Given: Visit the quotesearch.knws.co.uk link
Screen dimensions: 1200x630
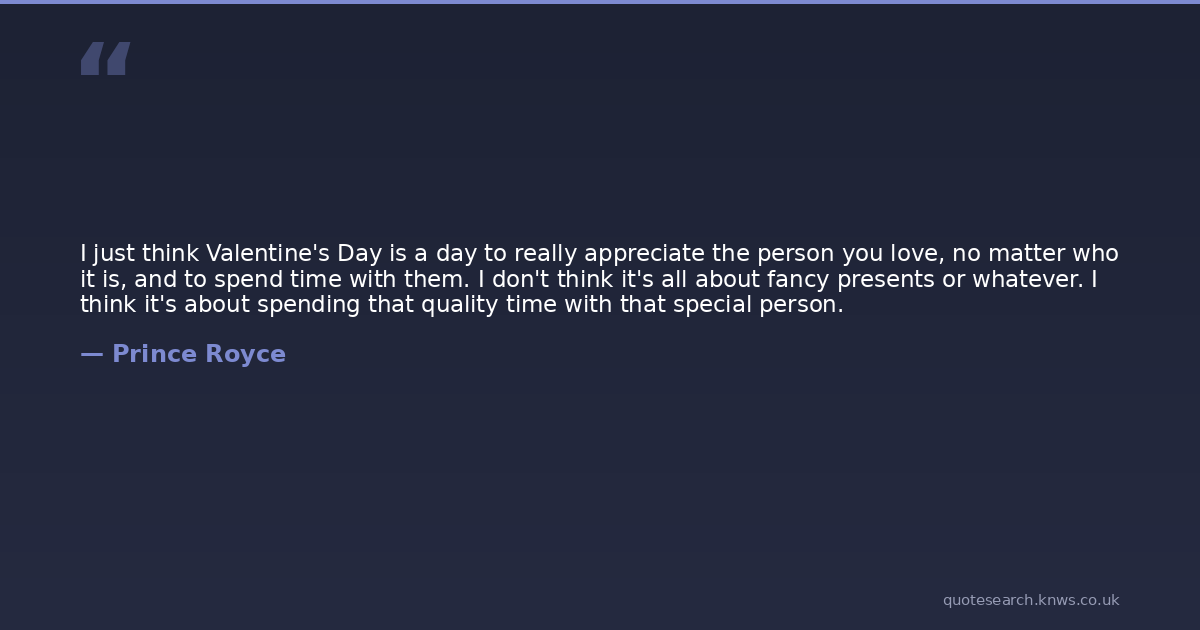Looking at the screenshot, I should (1030, 600).
